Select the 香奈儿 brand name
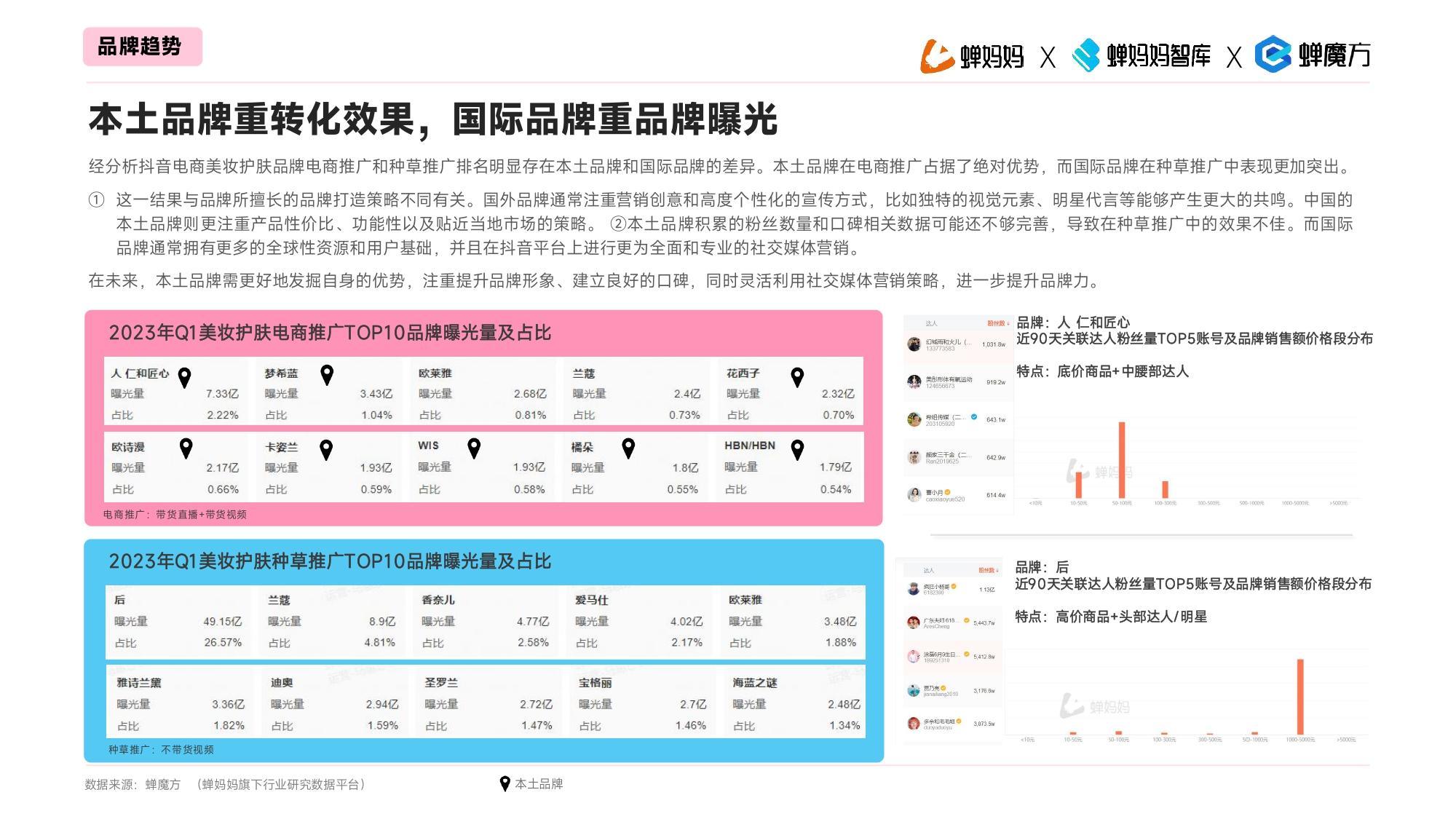 click(438, 600)
